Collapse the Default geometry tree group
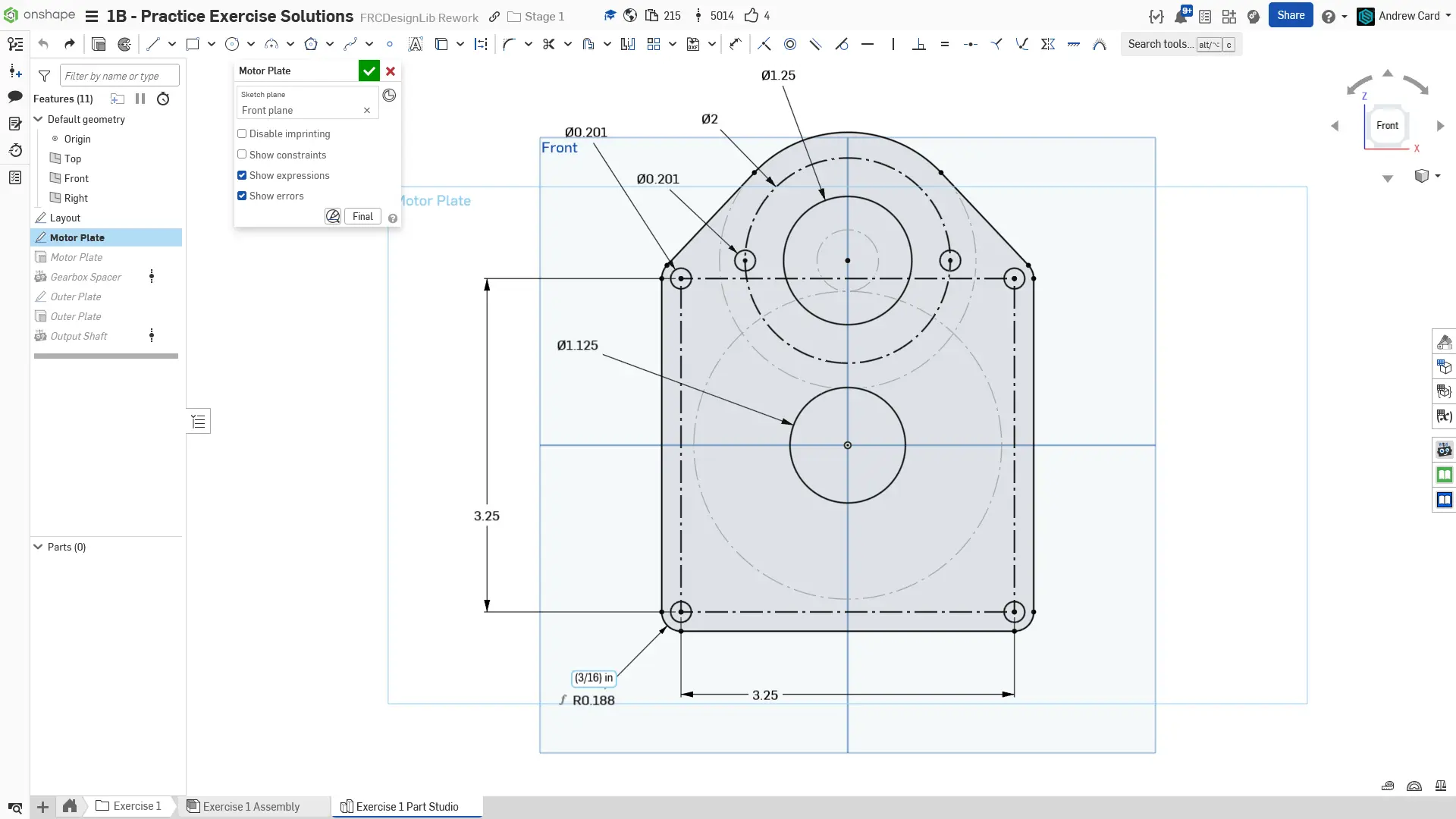Viewport: 1456px width, 819px height. [38, 119]
